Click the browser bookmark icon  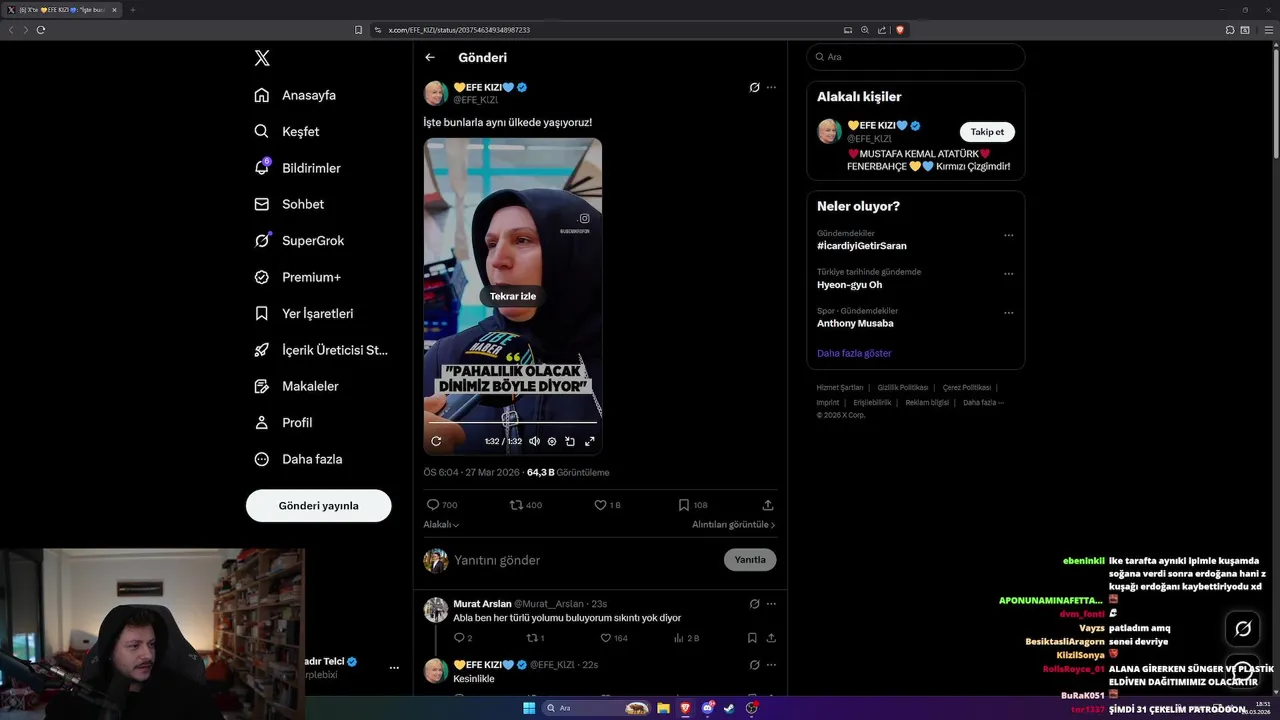point(358,30)
